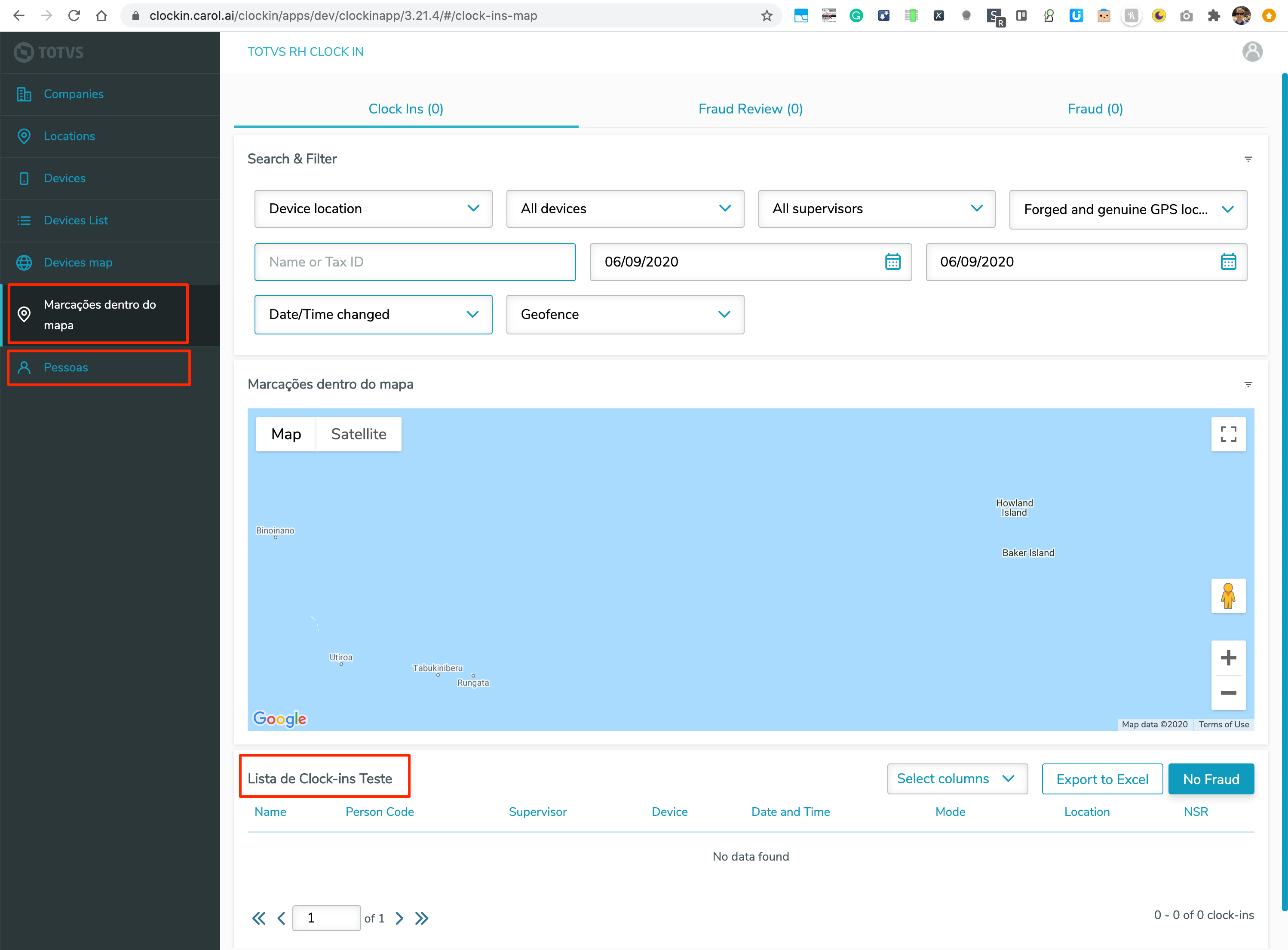The image size is (1288, 950).
Task: Focus the Name or Tax ID field
Action: pos(414,262)
